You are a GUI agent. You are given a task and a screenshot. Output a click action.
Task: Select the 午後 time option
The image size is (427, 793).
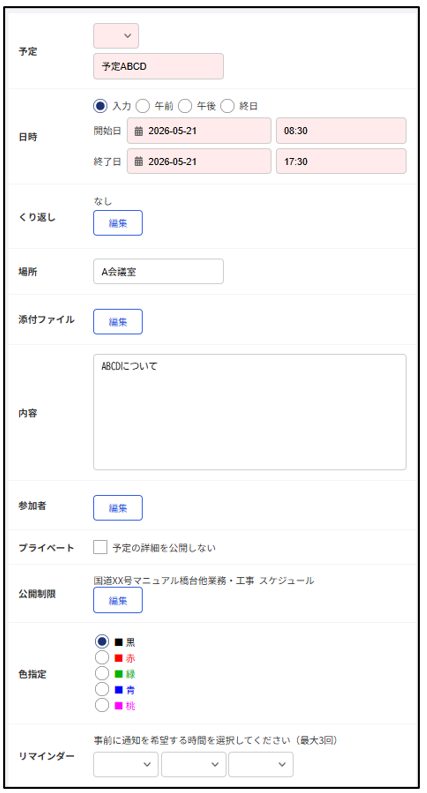185,106
